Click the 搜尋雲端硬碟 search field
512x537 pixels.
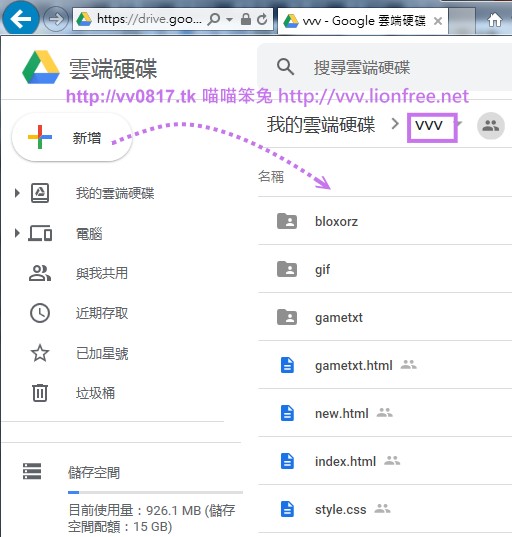384,66
